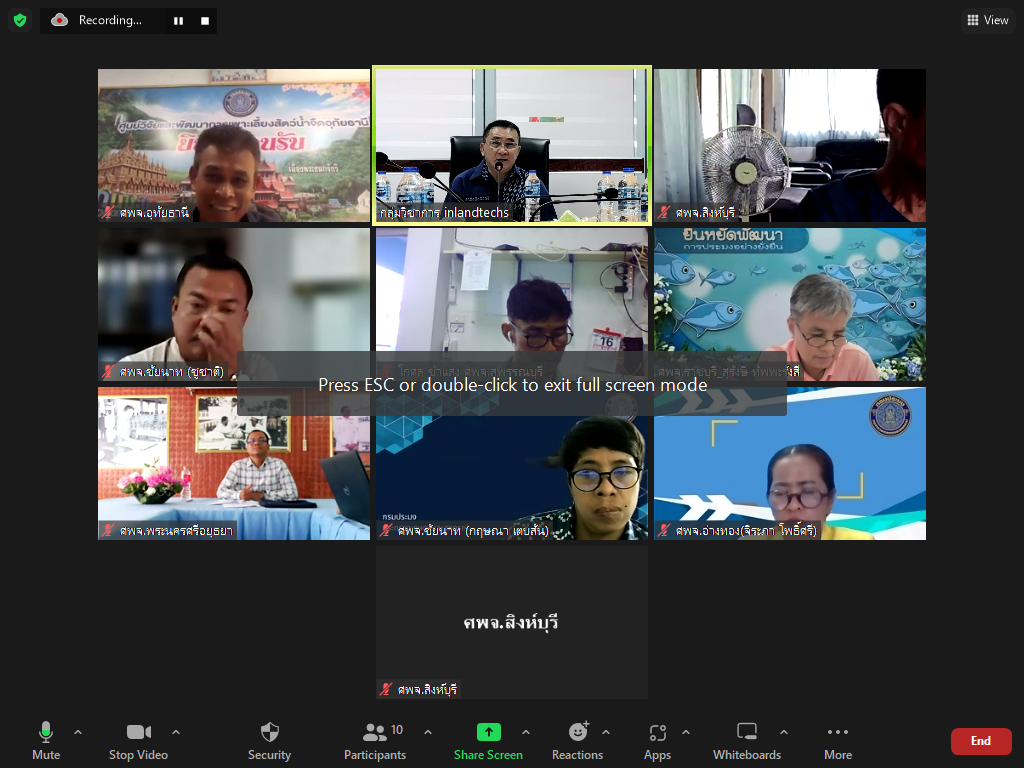Turn off camera with Stop Video

138,741
